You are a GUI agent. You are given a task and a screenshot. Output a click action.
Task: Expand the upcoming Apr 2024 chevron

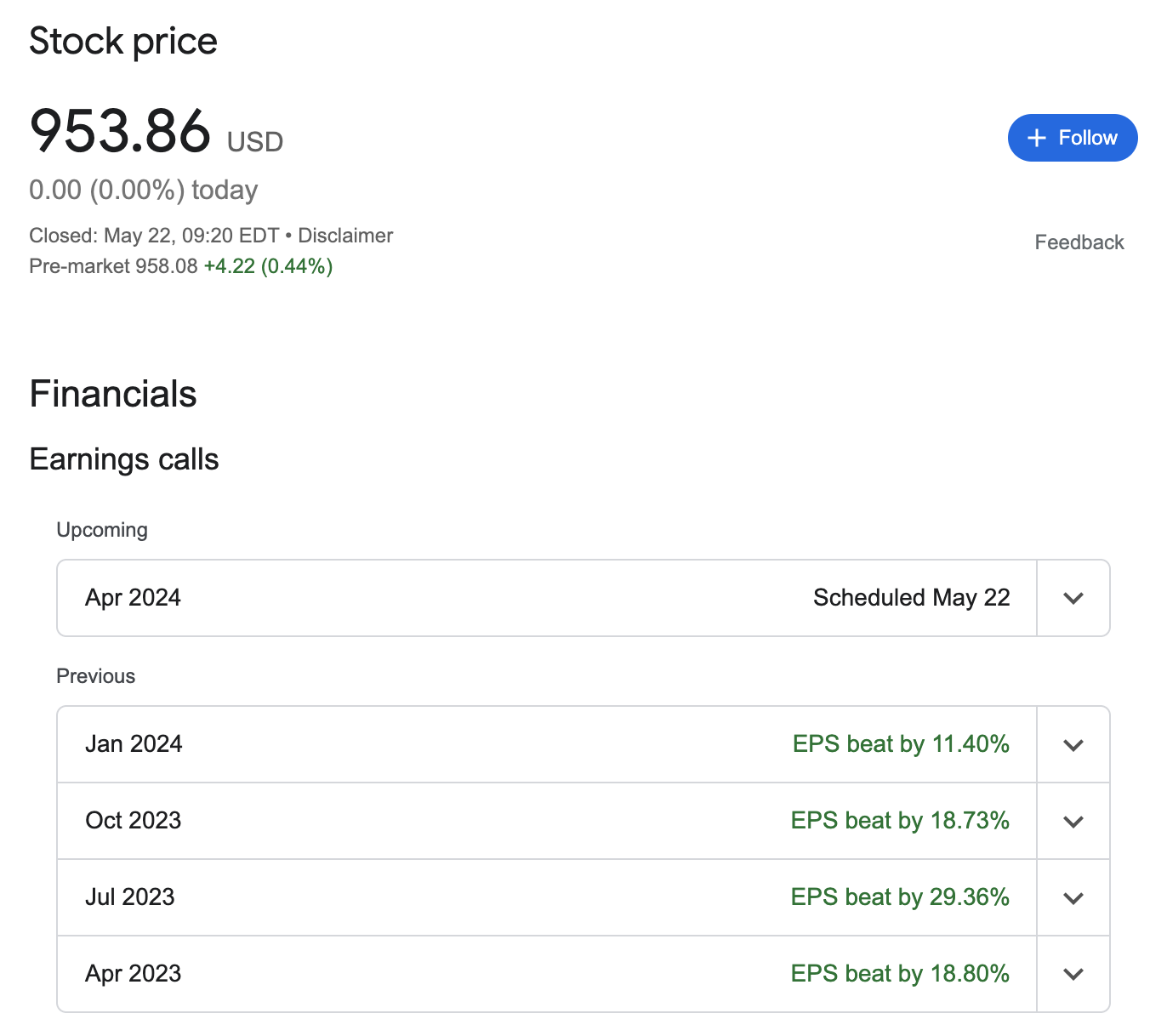coord(1073,598)
